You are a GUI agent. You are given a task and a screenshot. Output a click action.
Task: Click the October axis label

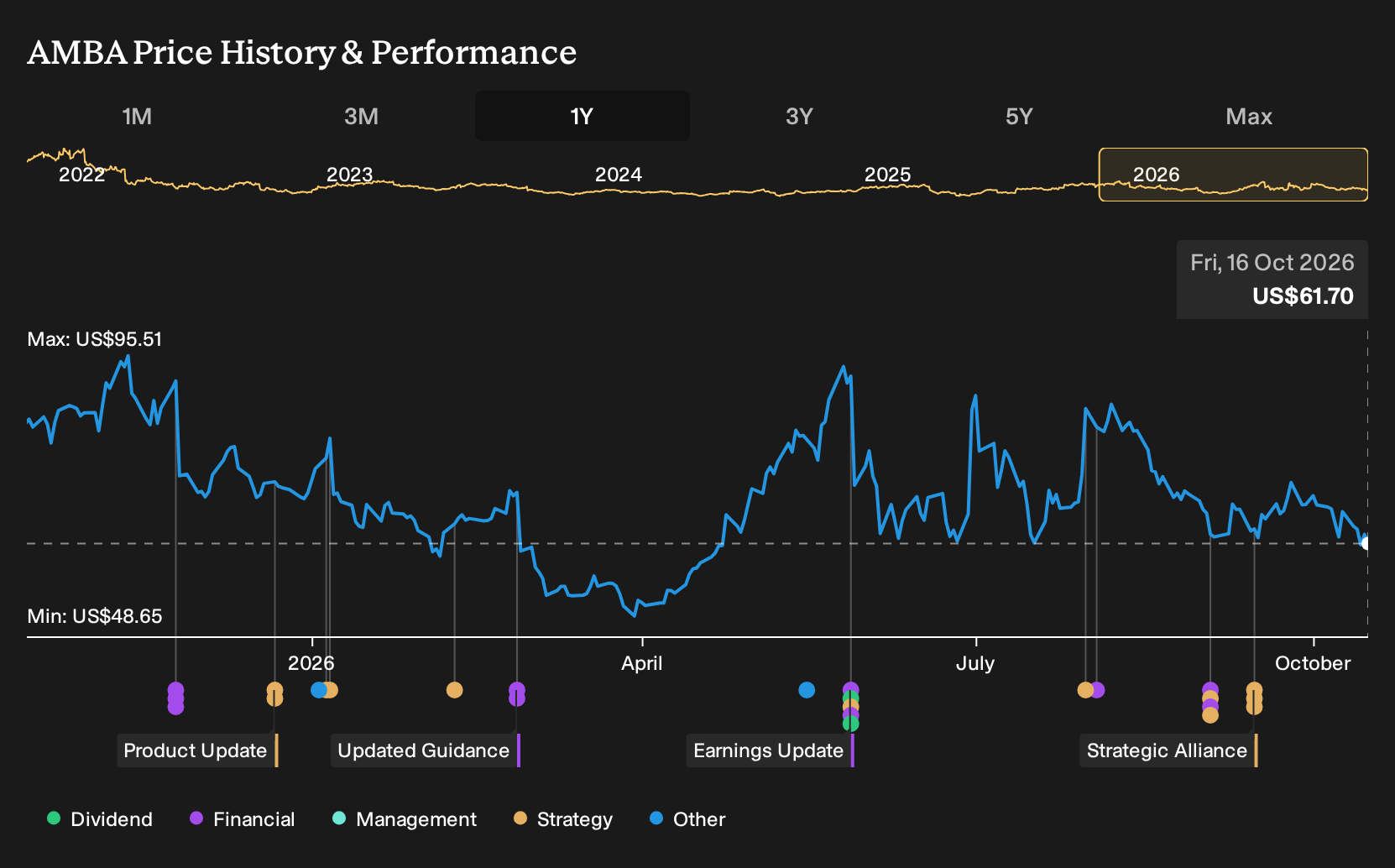point(1313,663)
